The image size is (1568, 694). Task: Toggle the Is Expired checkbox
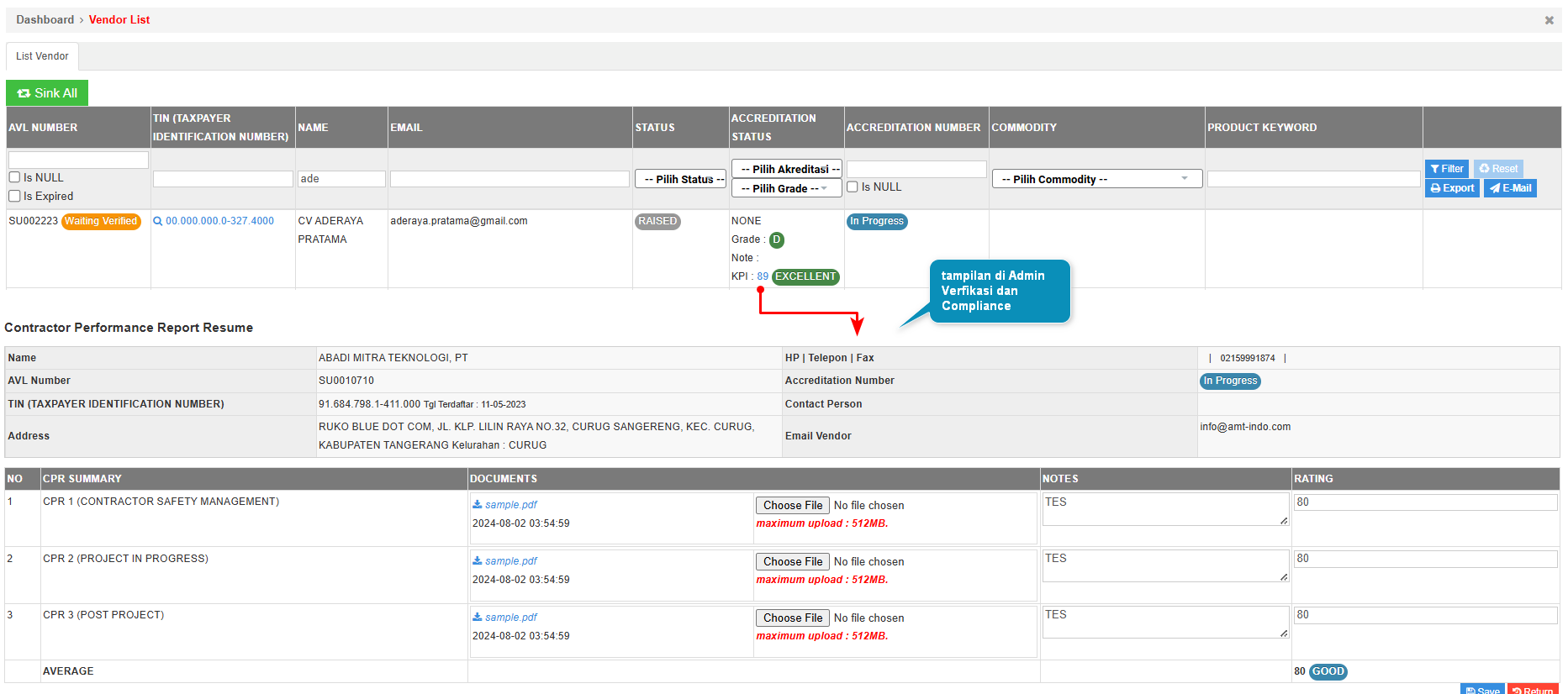[14, 196]
